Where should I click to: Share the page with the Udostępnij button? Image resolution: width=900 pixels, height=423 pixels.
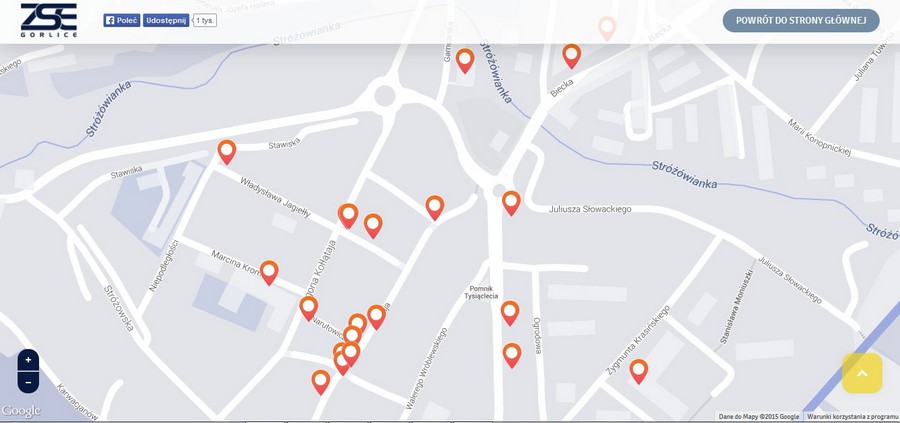click(166, 20)
